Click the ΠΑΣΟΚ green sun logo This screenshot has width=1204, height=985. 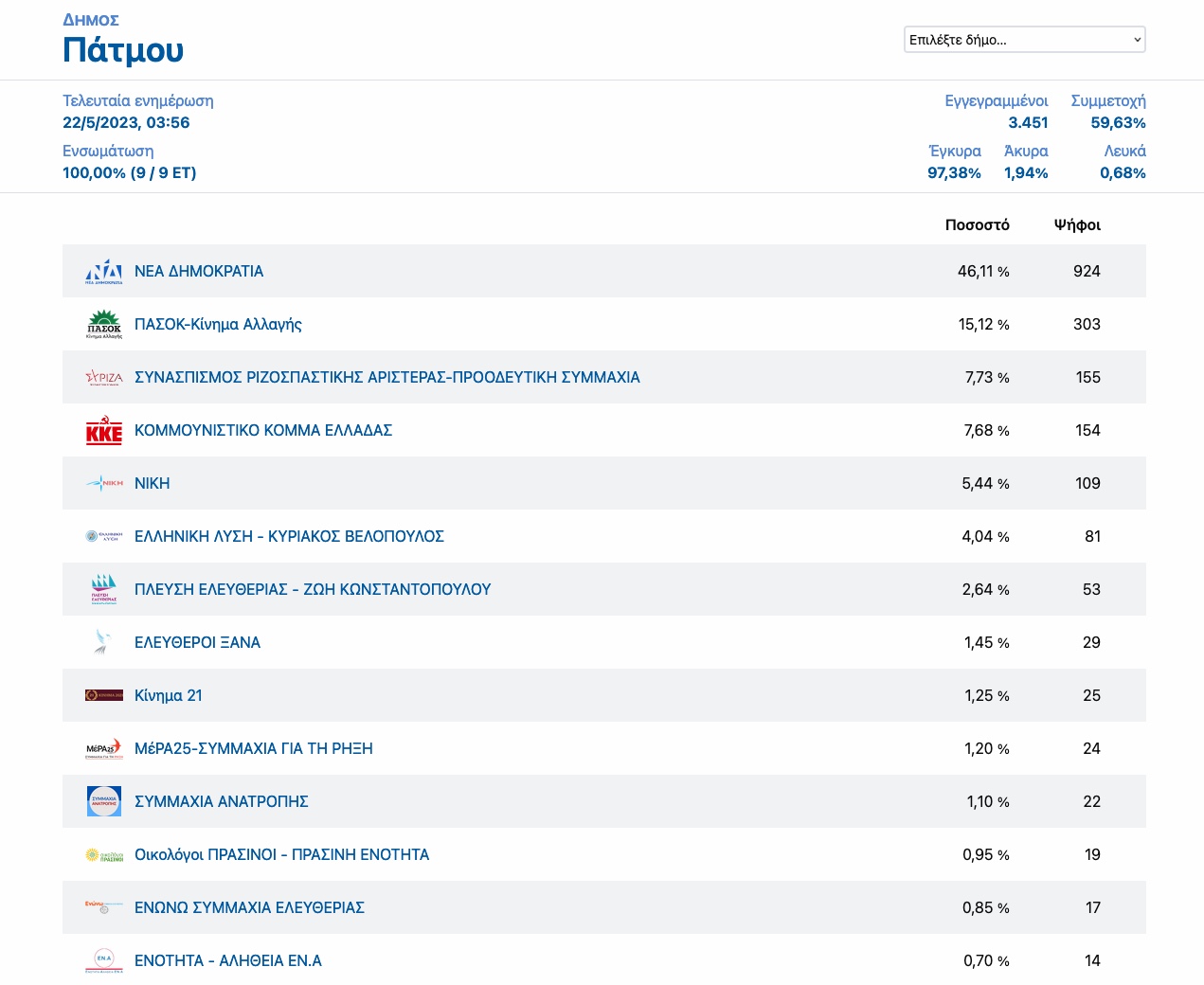pos(104,324)
